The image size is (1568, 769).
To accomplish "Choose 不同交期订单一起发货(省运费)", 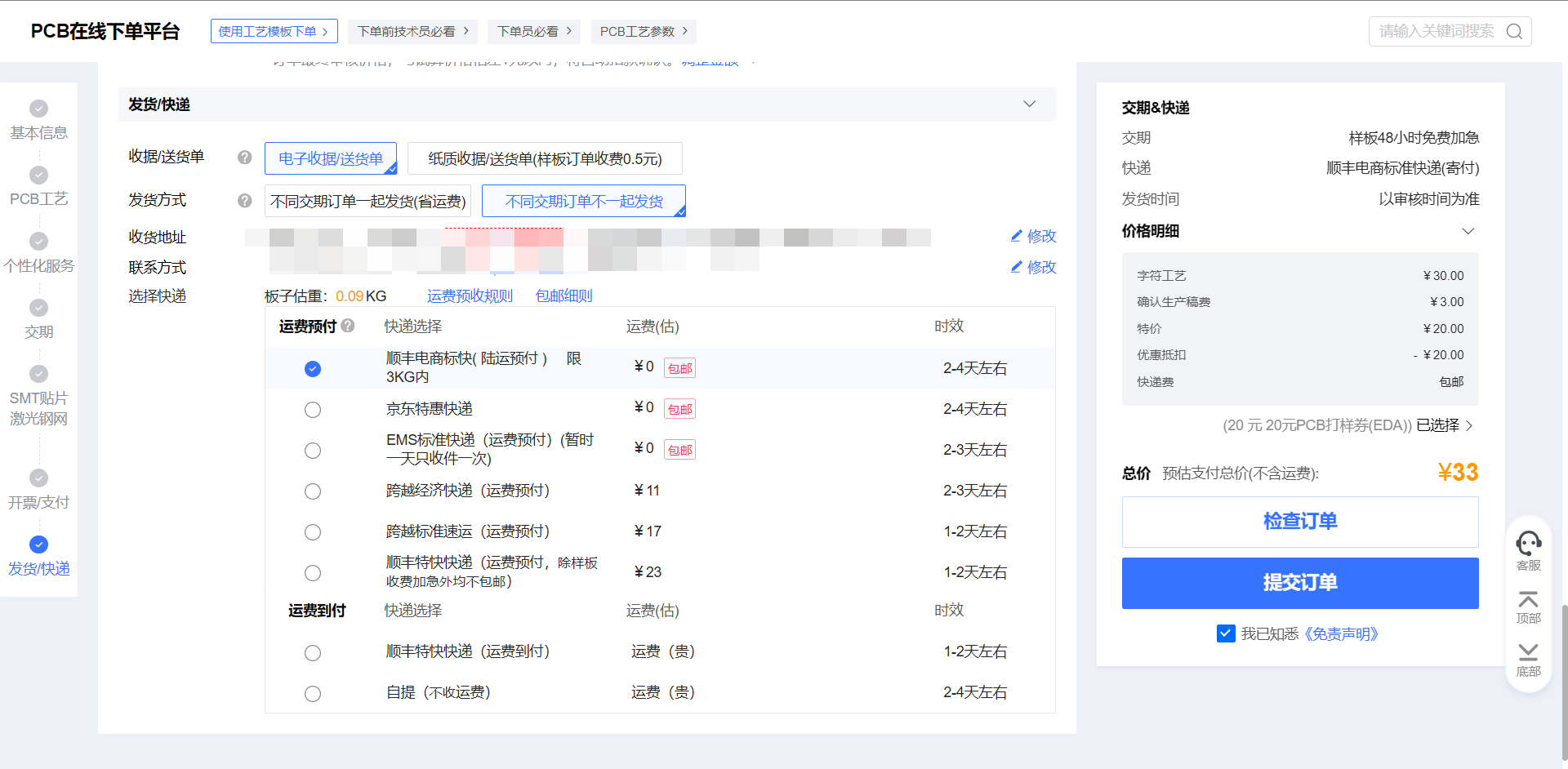I will (x=367, y=201).
